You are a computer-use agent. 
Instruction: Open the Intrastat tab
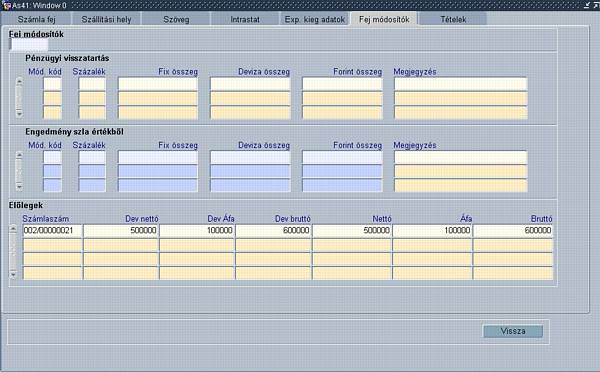pyautogui.click(x=245, y=19)
